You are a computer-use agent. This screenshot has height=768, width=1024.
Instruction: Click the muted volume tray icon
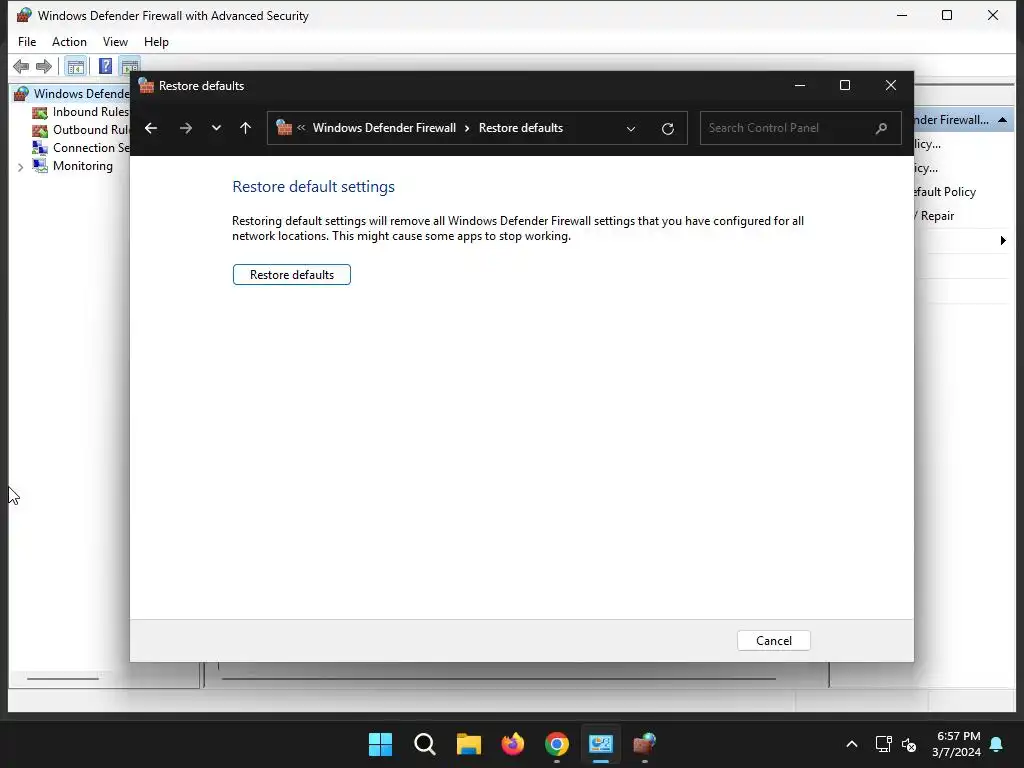pos(909,744)
